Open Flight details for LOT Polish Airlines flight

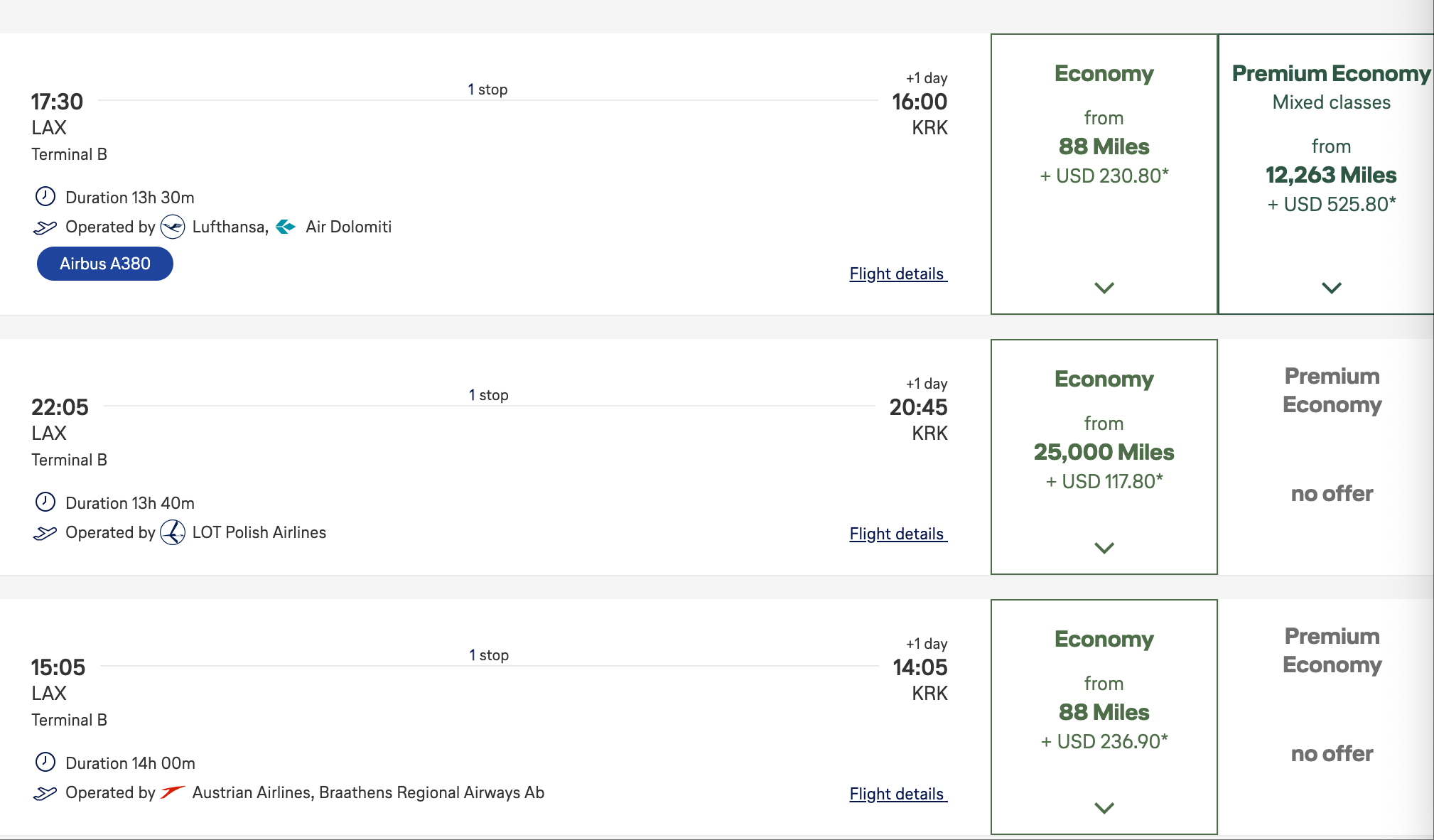pos(897,534)
